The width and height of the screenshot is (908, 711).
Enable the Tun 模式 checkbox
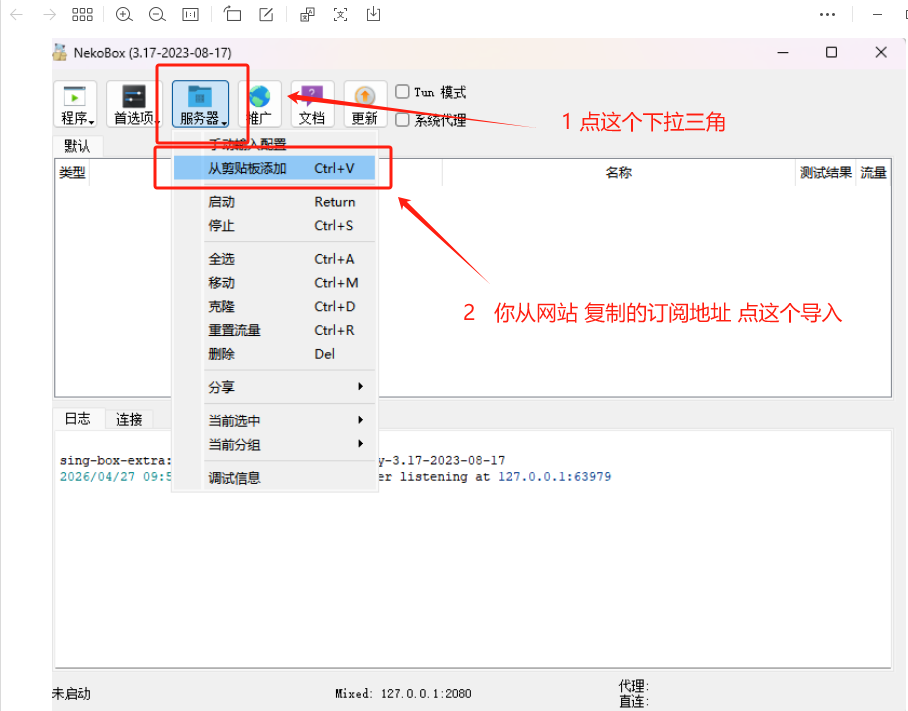click(x=403, y=92)
